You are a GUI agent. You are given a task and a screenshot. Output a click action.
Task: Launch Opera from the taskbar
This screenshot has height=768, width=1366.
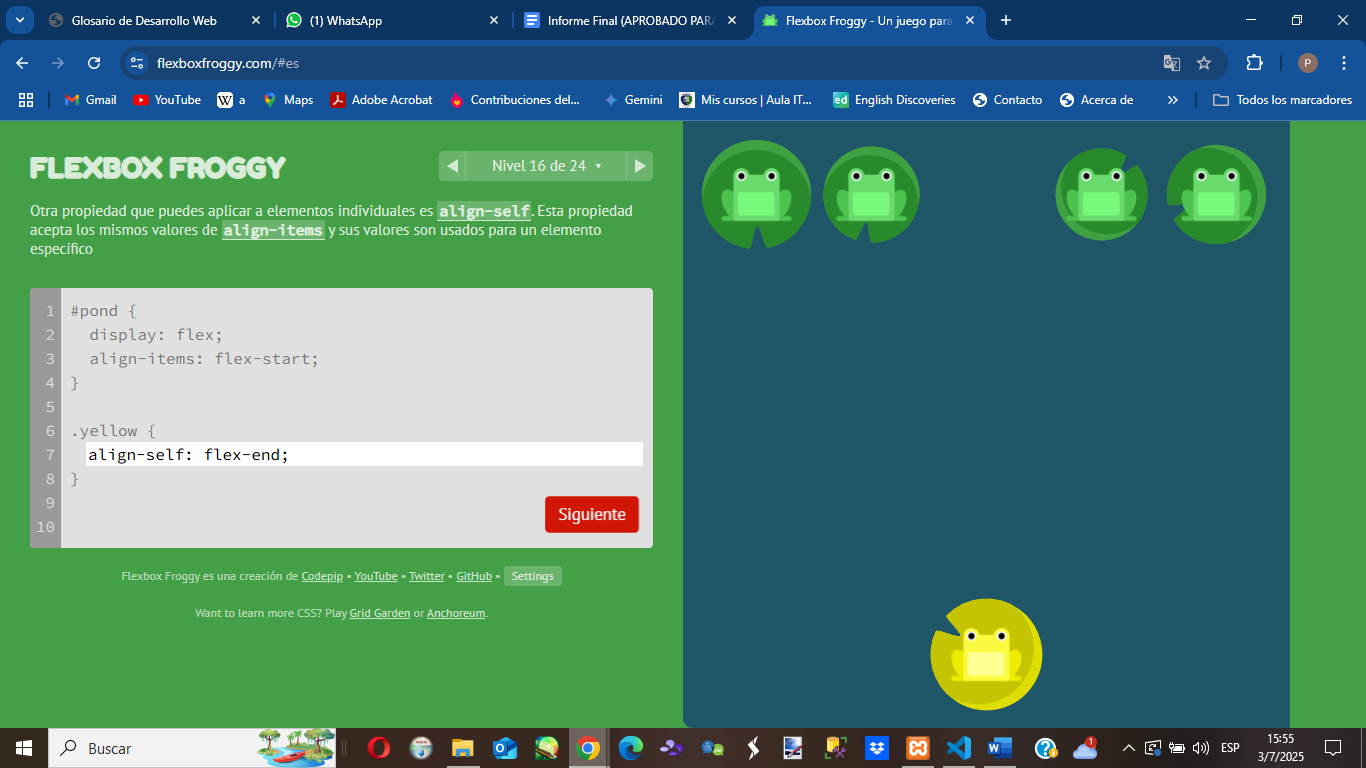(x=378, y=748)
